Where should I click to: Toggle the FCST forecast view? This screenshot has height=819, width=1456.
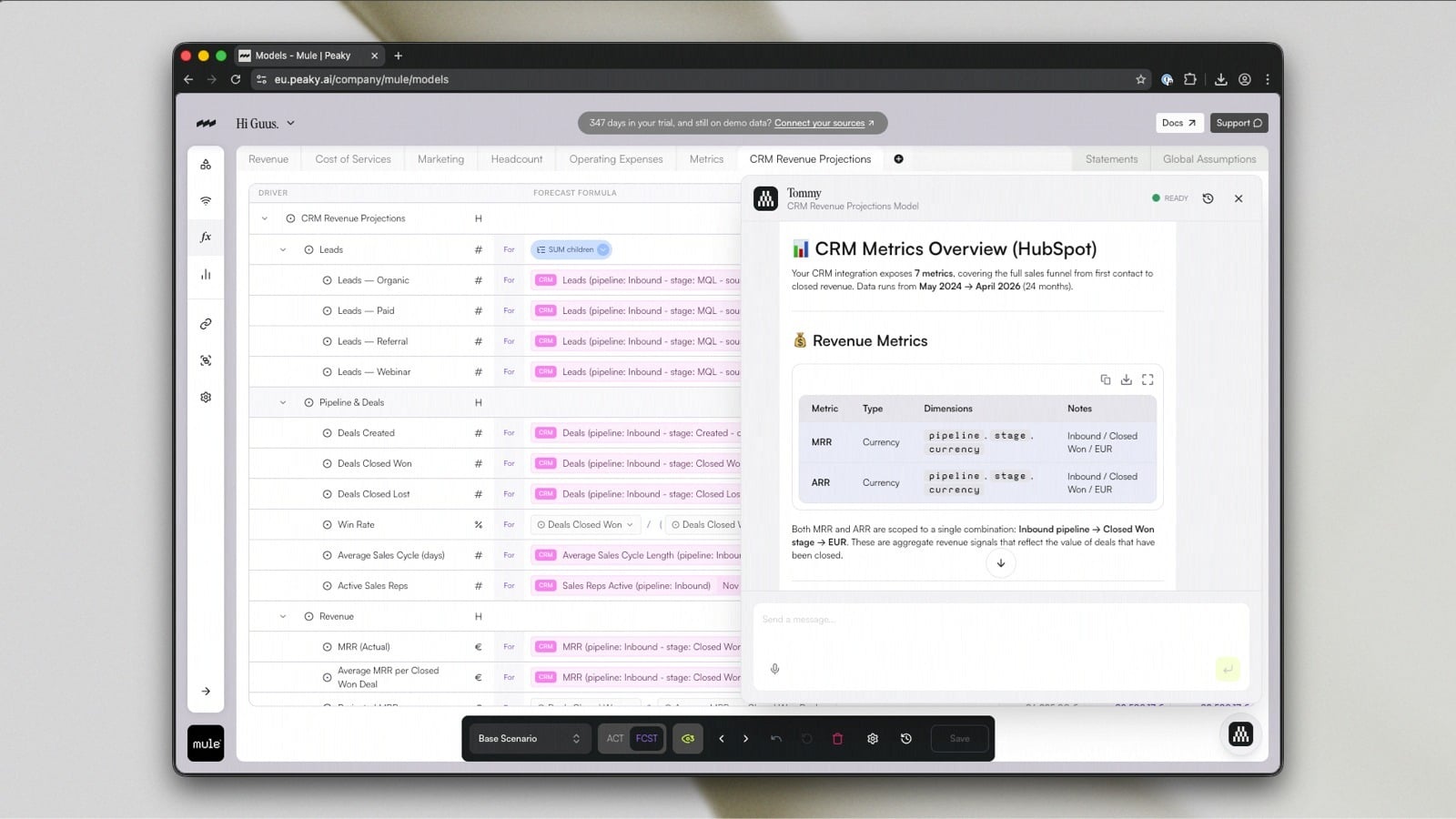tap(647, 739)
